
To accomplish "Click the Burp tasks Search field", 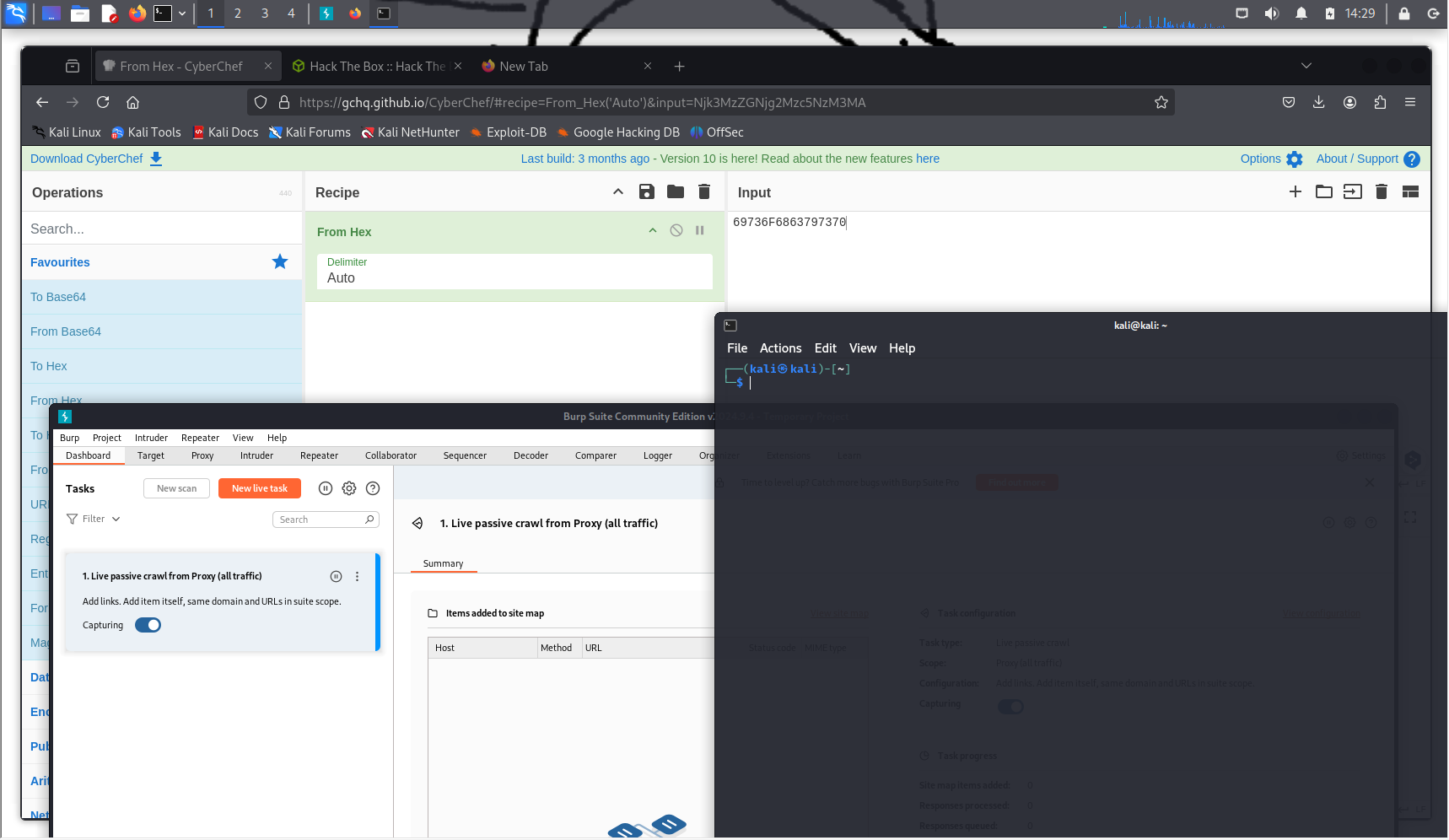I will click(x=326, y=520).
